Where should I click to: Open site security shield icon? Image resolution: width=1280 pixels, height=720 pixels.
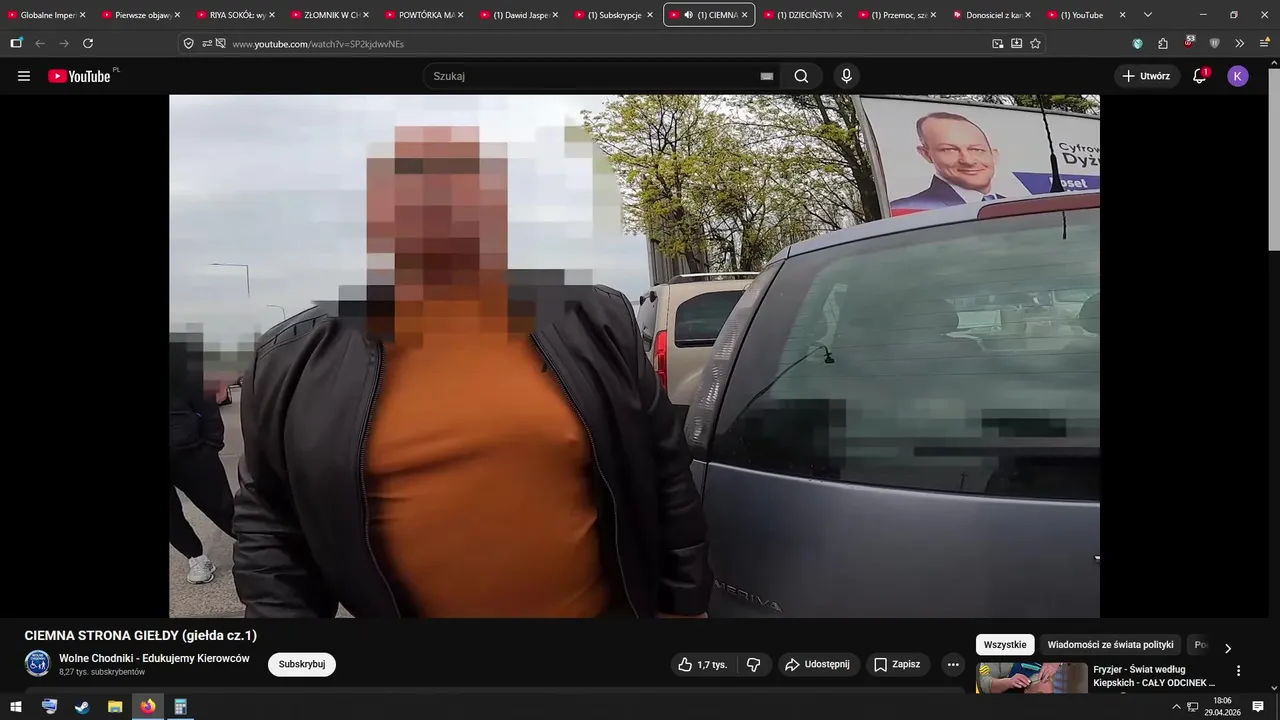point(188,43)
